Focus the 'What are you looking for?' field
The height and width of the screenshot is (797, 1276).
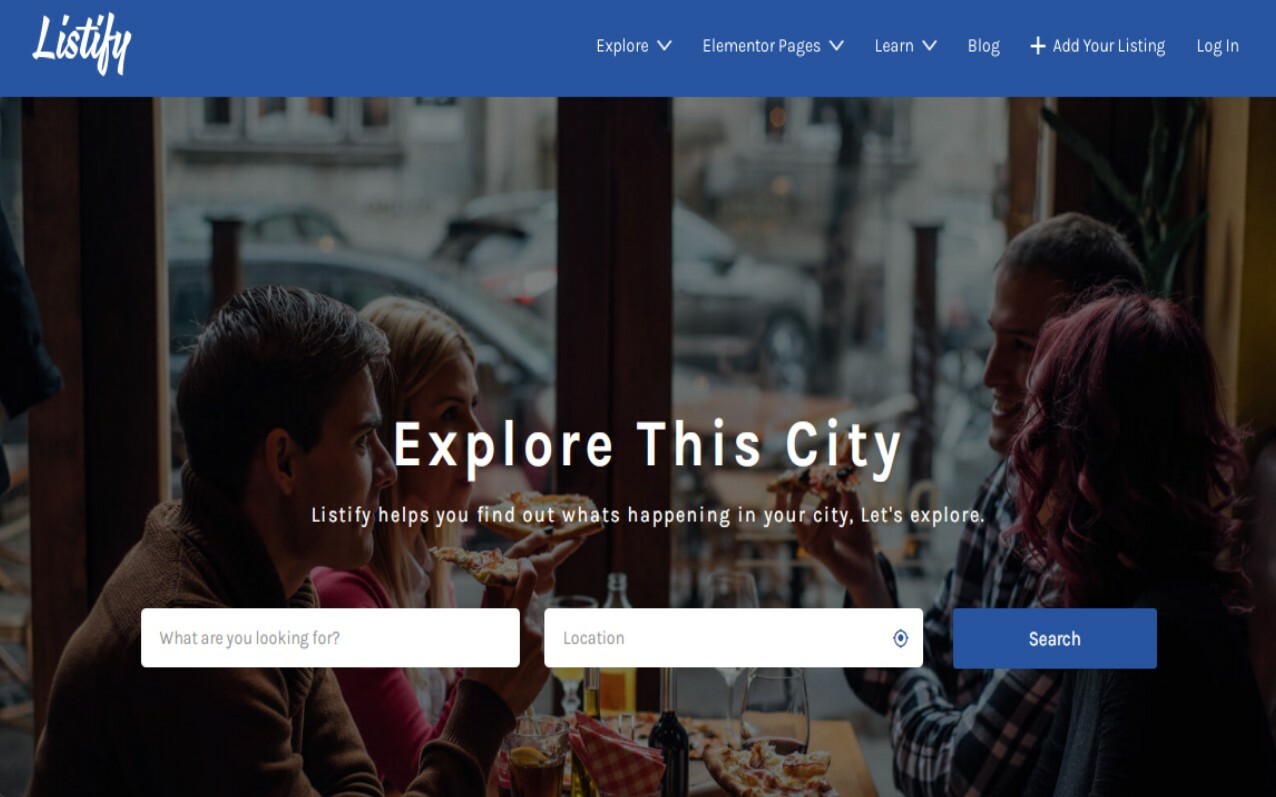click(x=330, y=638)
